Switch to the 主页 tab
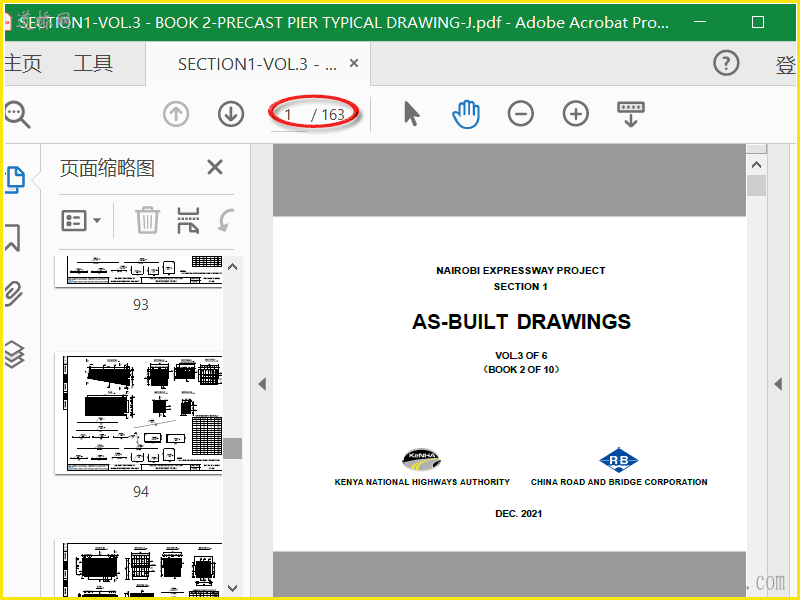 coord(23,64)
